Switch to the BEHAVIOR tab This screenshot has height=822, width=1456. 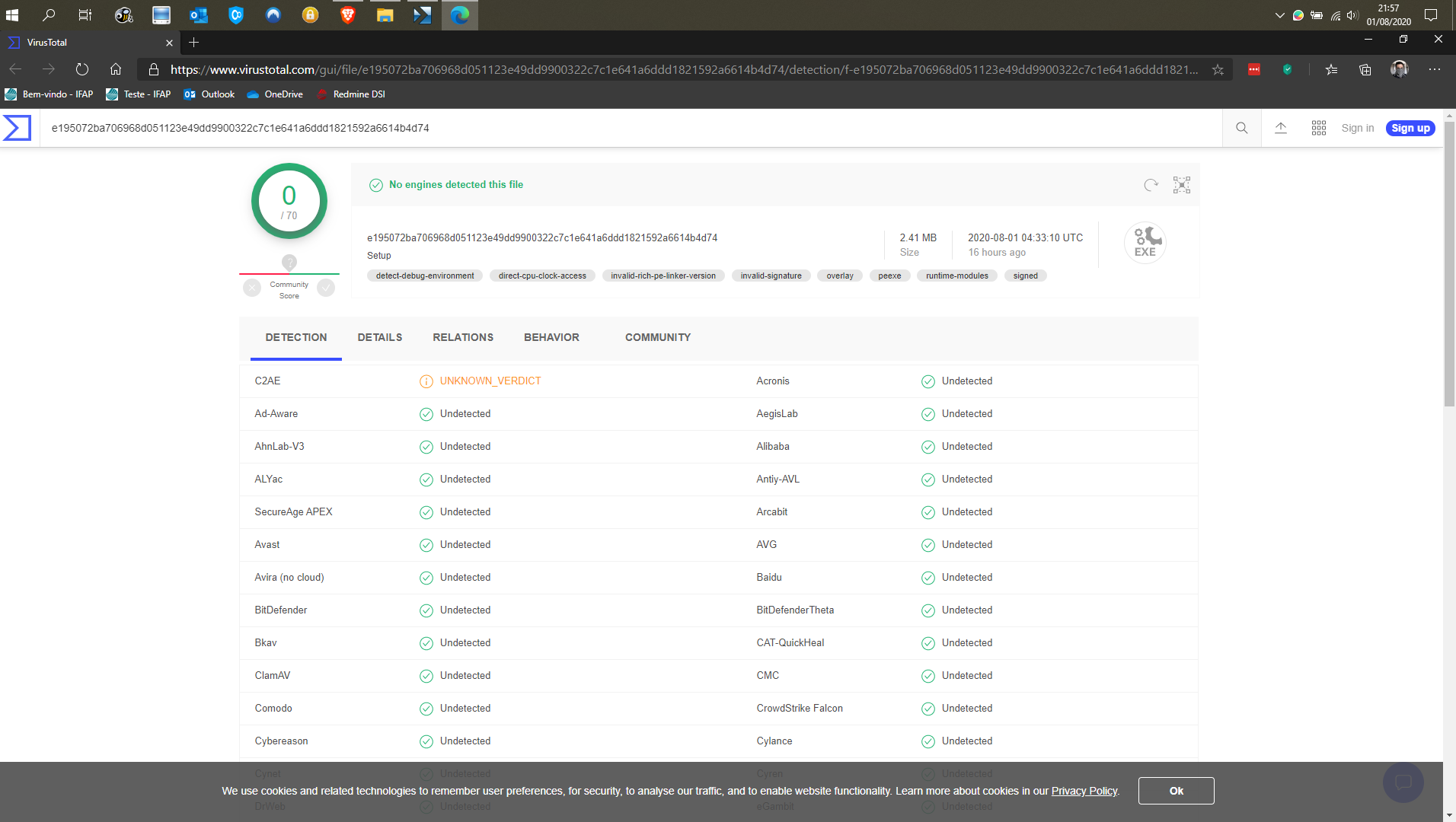coord(551,337)
